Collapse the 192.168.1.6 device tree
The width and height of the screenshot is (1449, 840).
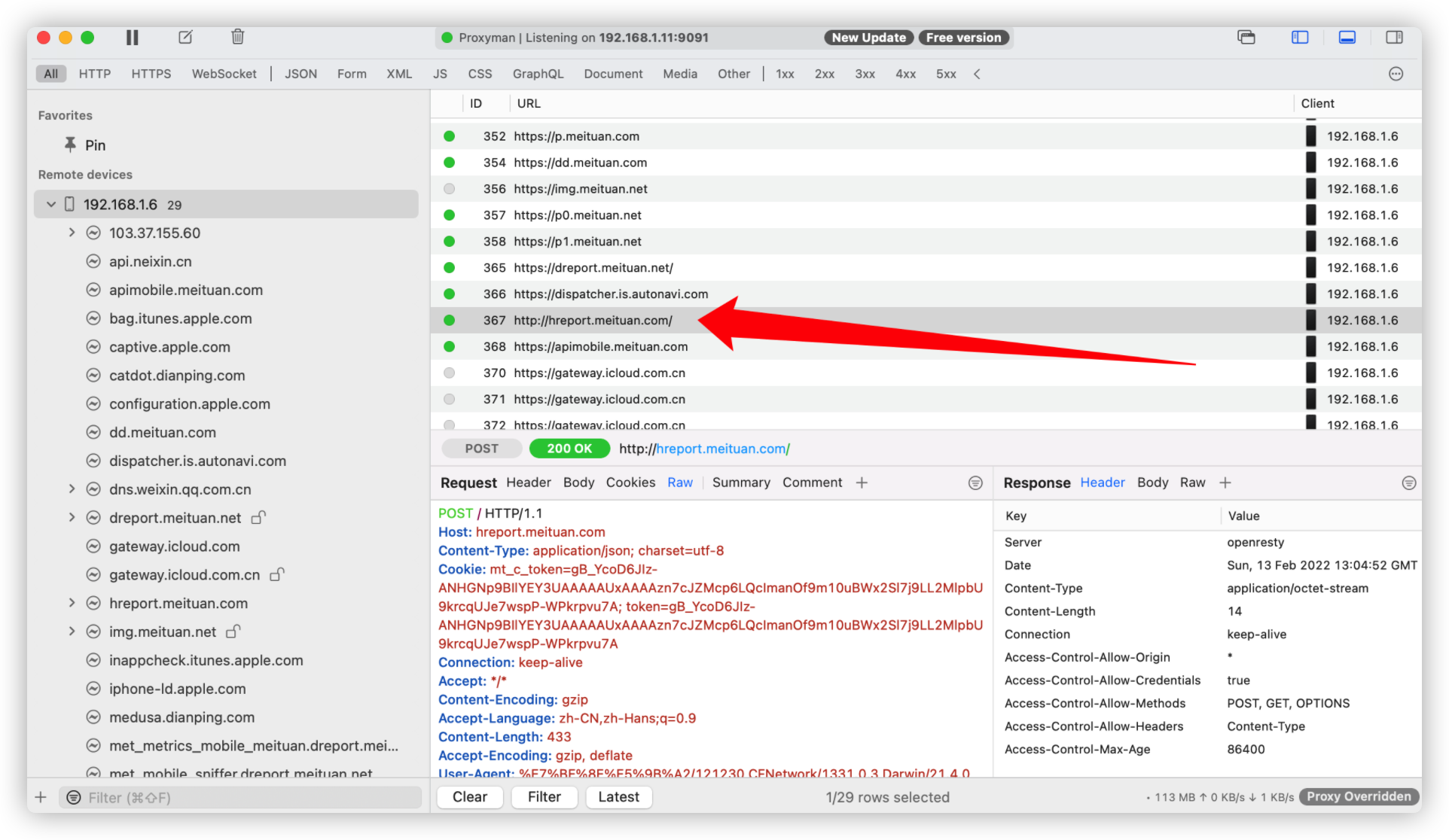tap(51, 204)
